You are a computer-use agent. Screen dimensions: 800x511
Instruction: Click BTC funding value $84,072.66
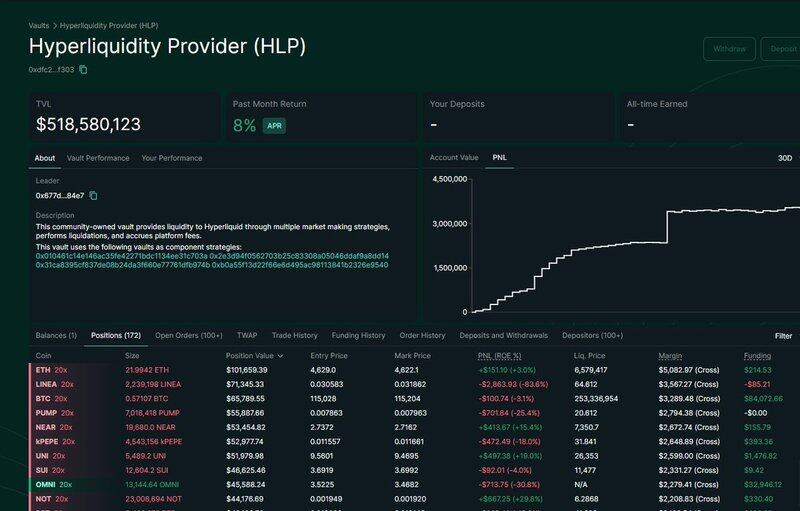point(763,399)
